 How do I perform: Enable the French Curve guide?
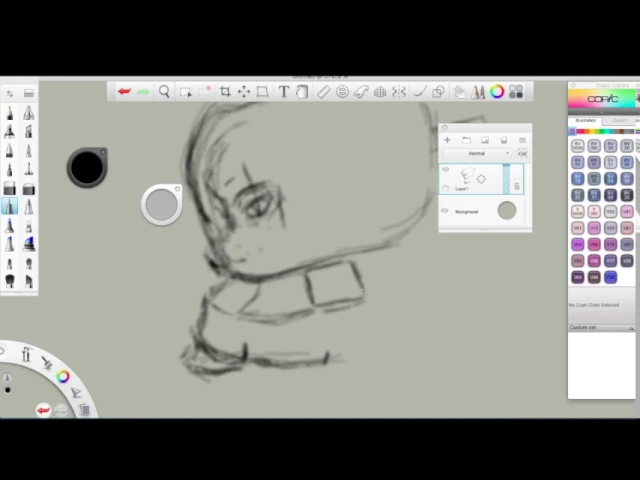pyautogui.click(x=361, y=91)
